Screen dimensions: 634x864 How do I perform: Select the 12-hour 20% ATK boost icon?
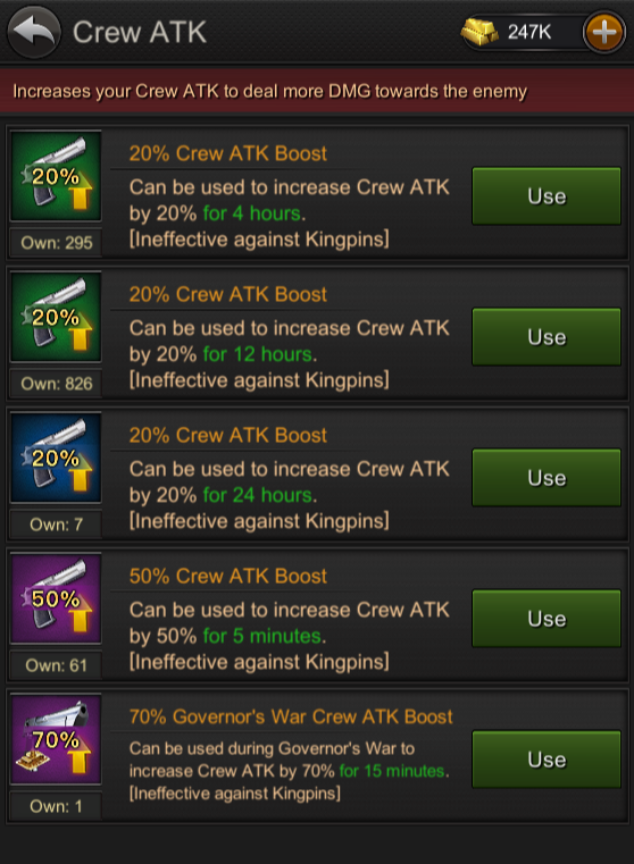pyautogui.click(x=56, y=318)
